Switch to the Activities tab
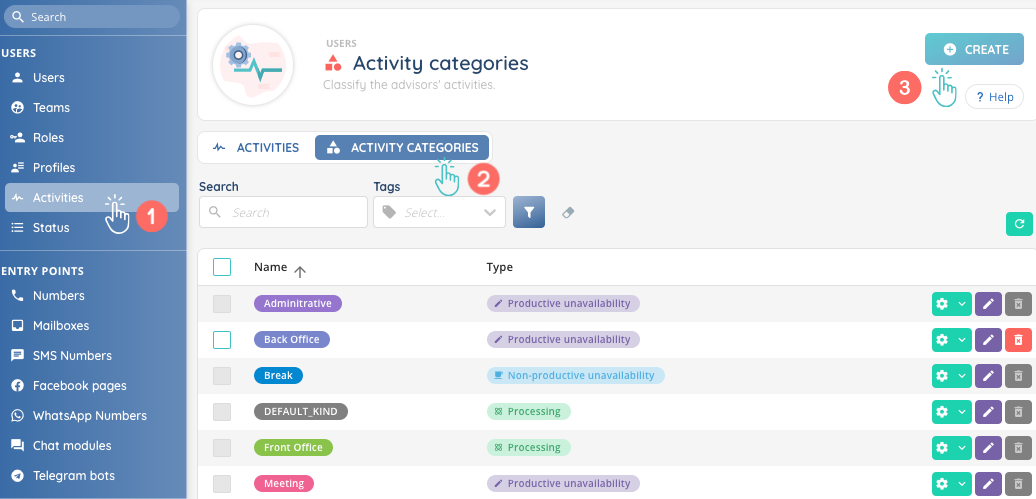Screen dimensions: 1036x499 257,148
